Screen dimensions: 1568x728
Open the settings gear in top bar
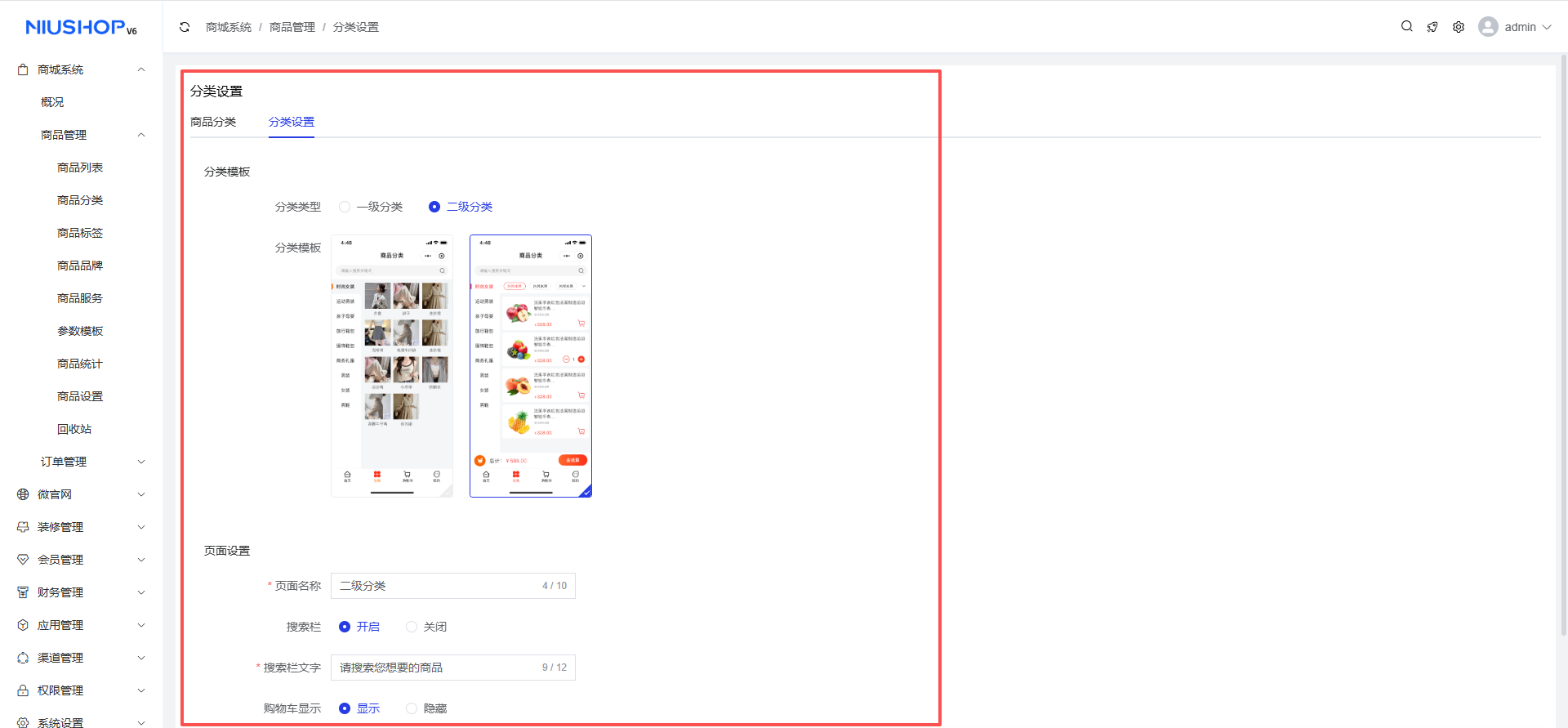(x=1459, y=27)
